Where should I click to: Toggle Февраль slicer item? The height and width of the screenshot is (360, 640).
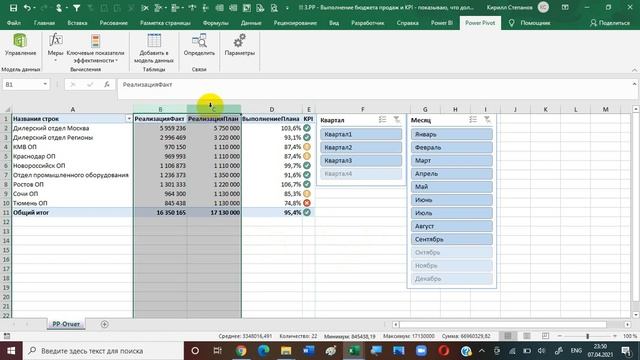point(451,147)
